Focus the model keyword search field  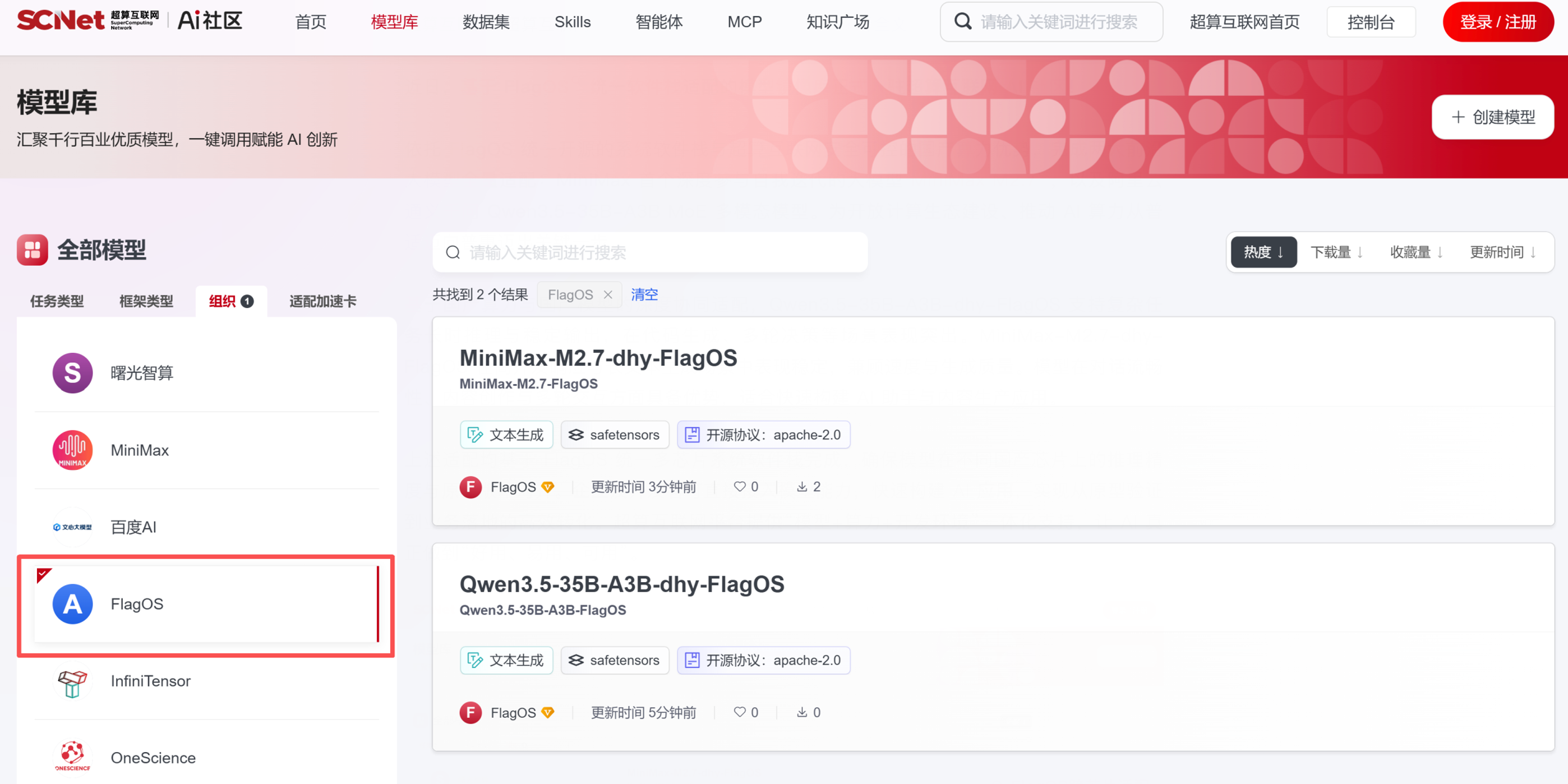click(x=650, y=252)
